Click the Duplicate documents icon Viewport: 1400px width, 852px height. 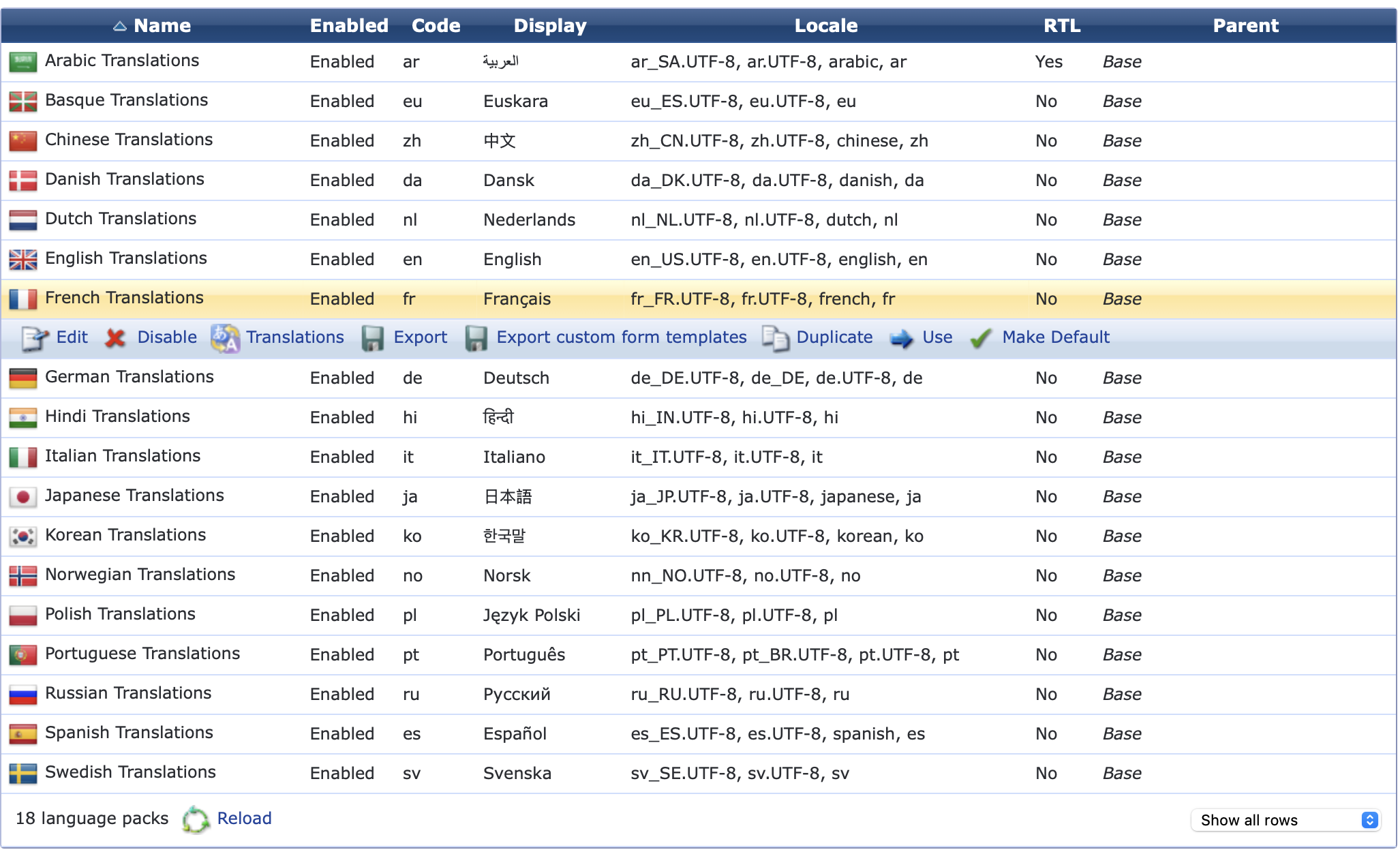tap(775, 338)
